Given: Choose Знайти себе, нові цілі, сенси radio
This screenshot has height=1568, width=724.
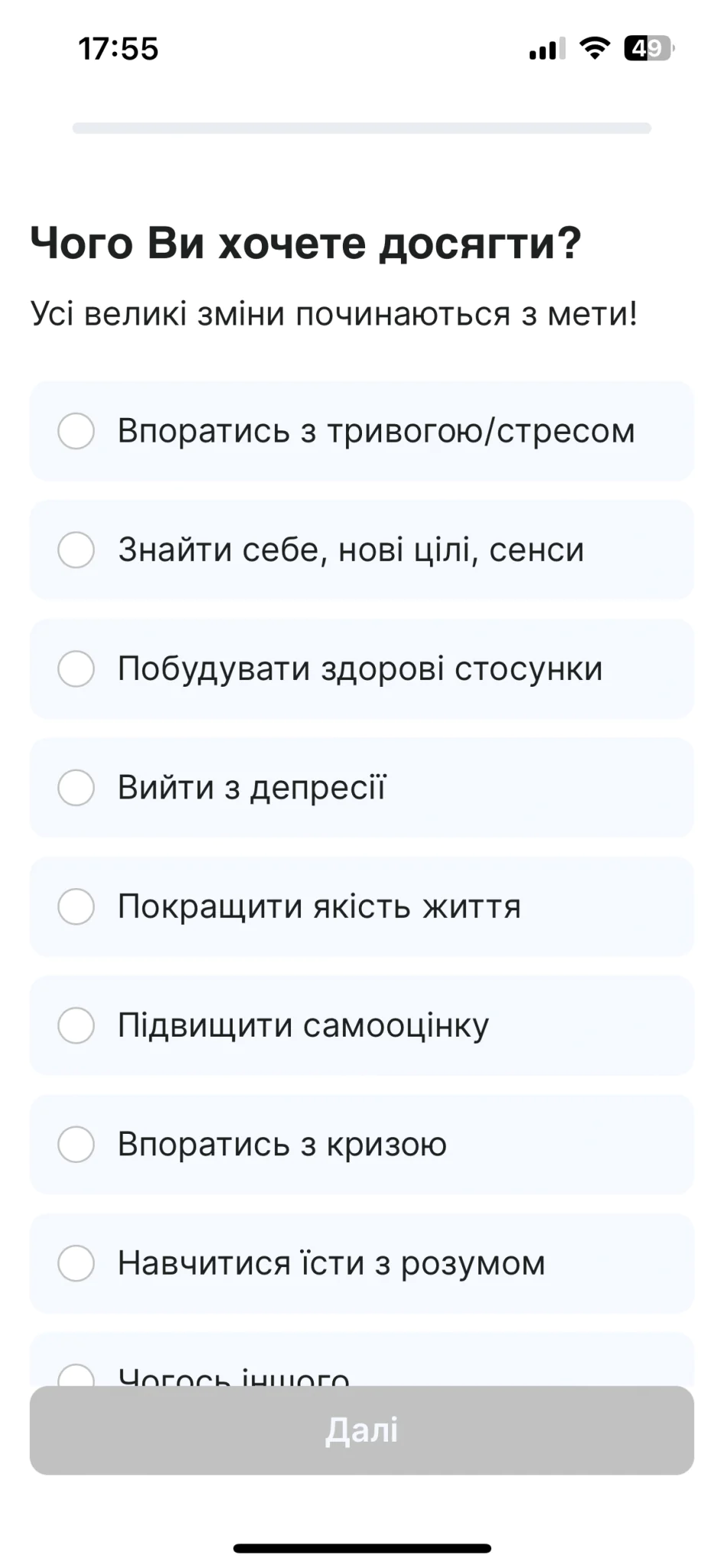Looking at the screenshot, I should tap(77, 550).
